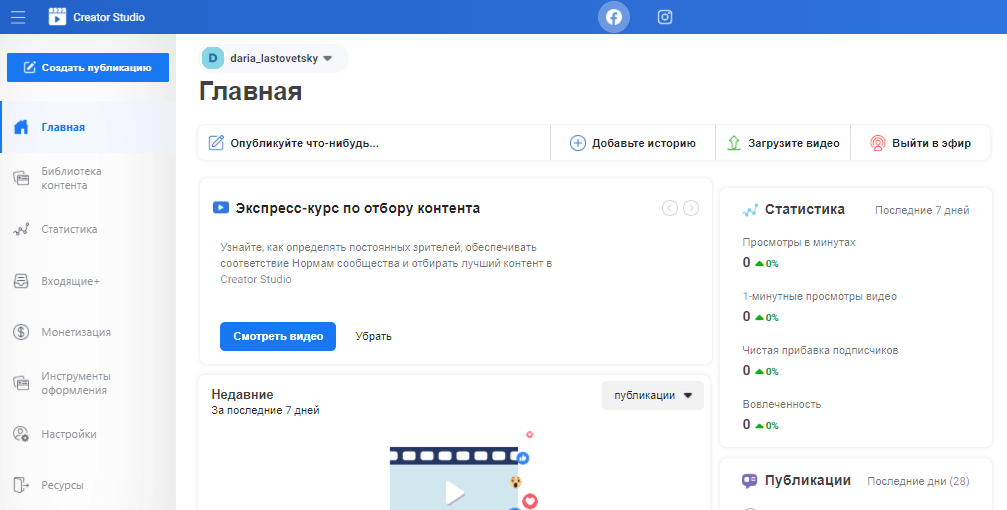Click the Опубликуйте что-нибудь... field
The image size is (1007, 510).
tap(374, 143)
